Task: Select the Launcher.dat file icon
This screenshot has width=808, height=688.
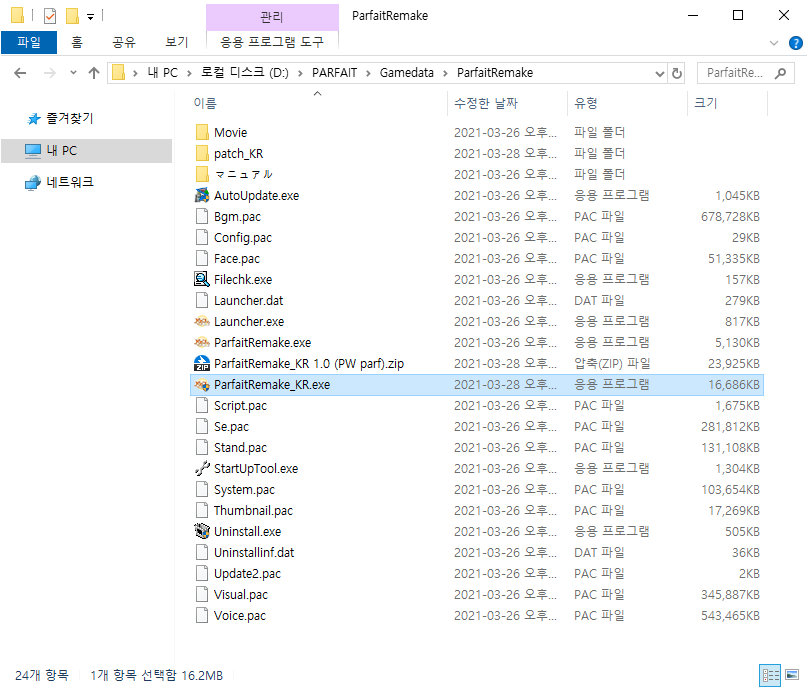Action: (202, 300)
